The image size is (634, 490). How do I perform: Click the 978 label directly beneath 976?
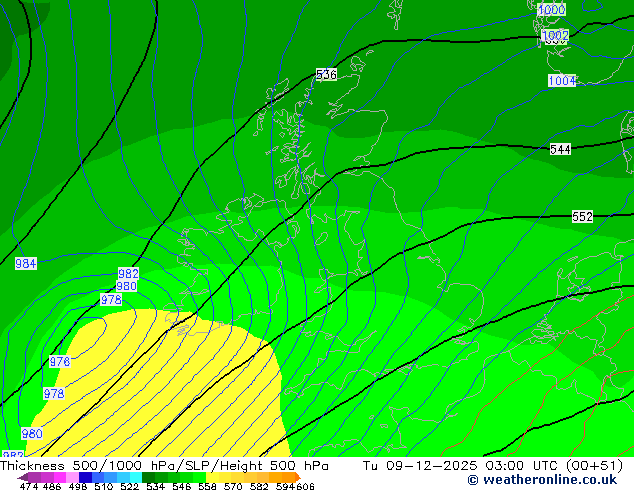pos(54,393)
